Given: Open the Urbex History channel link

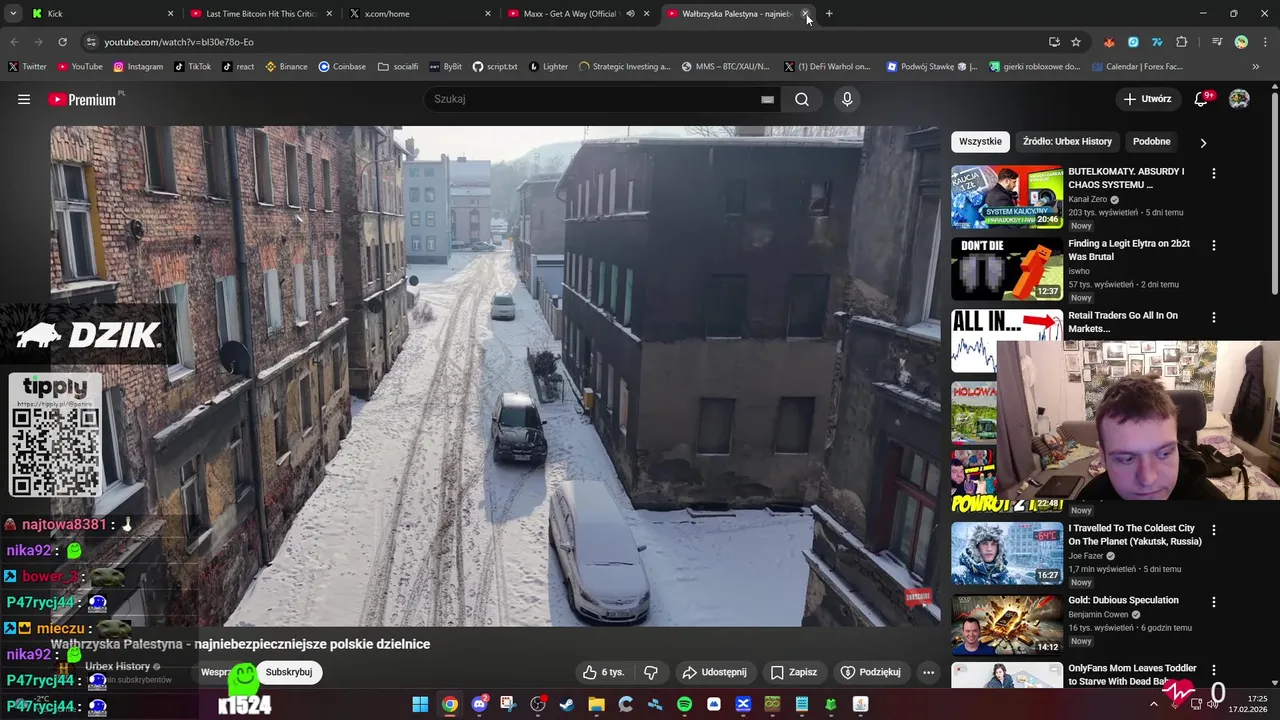Looking at the screenshot, I should 117,666.
